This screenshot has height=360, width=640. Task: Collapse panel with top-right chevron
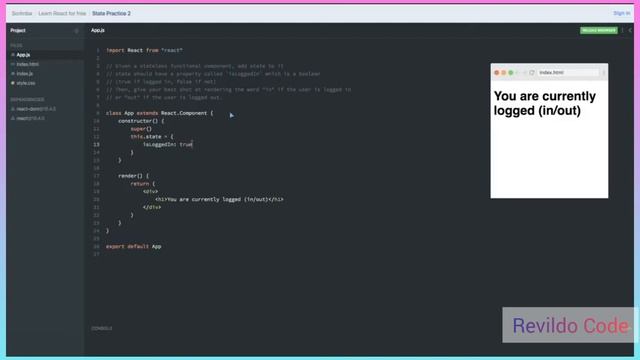point(630,30)
